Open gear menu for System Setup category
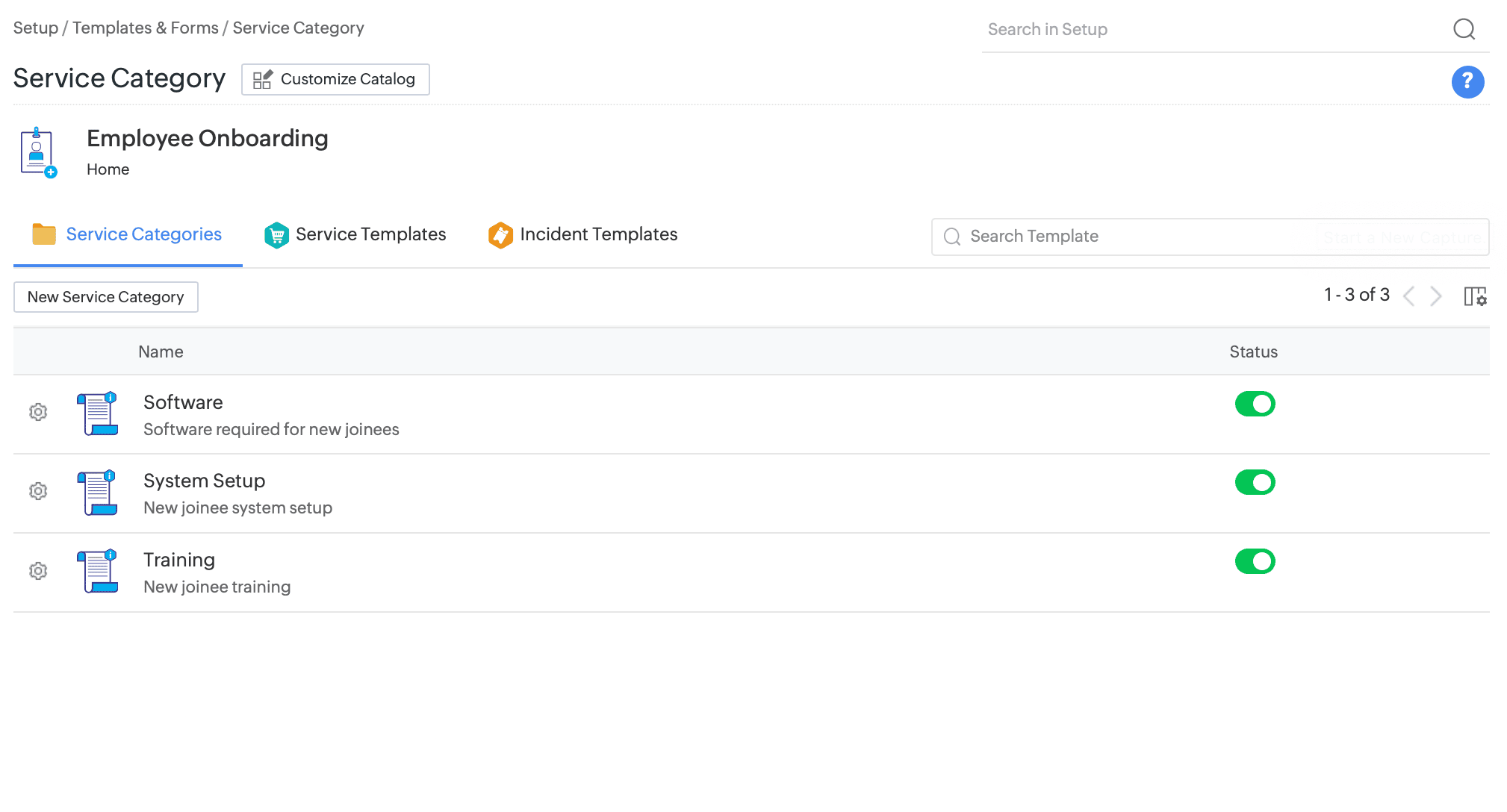This screenshot has height=812, width=1507. (38, 491)
